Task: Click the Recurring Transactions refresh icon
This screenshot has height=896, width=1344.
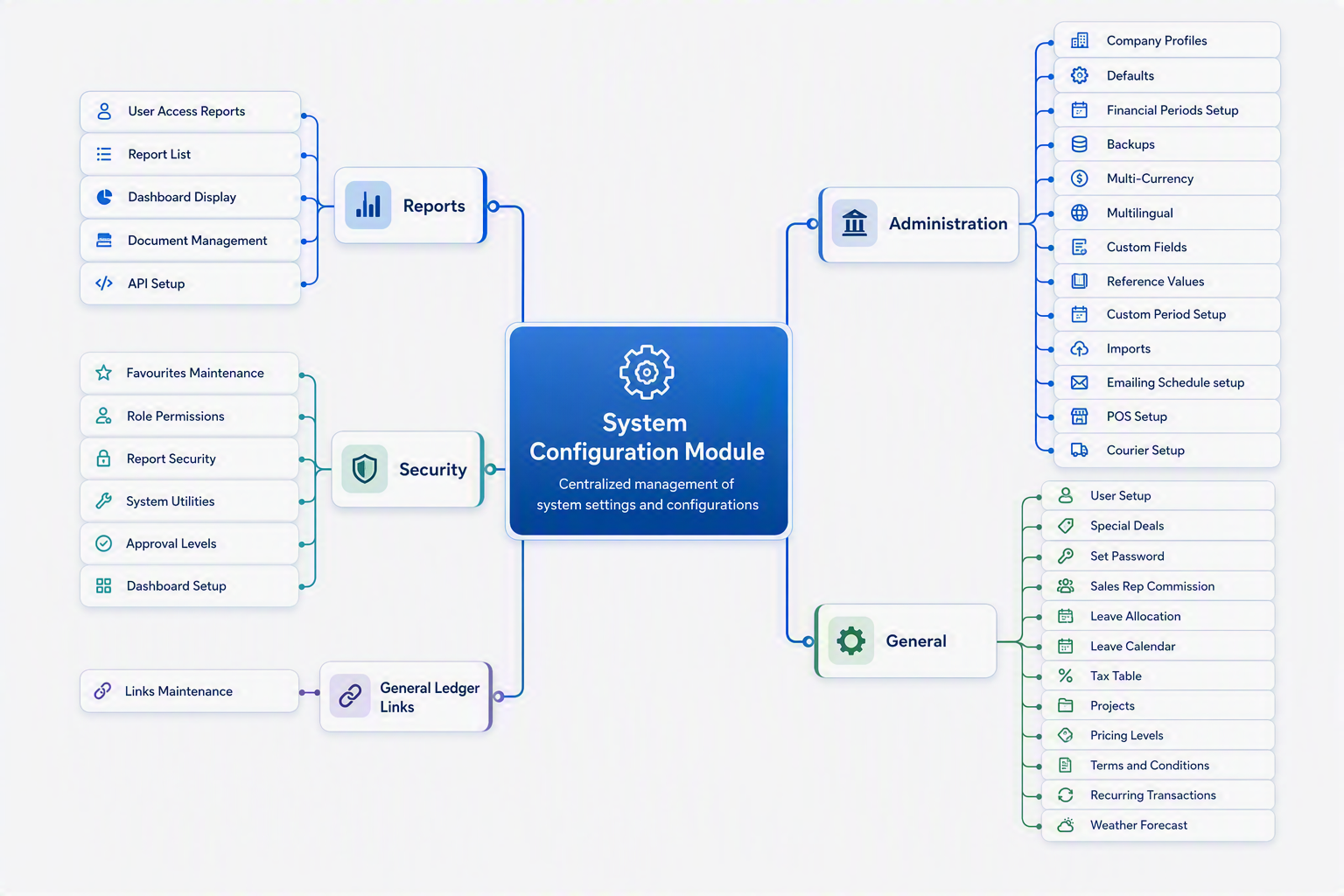Action: (x=1066, y=794)
